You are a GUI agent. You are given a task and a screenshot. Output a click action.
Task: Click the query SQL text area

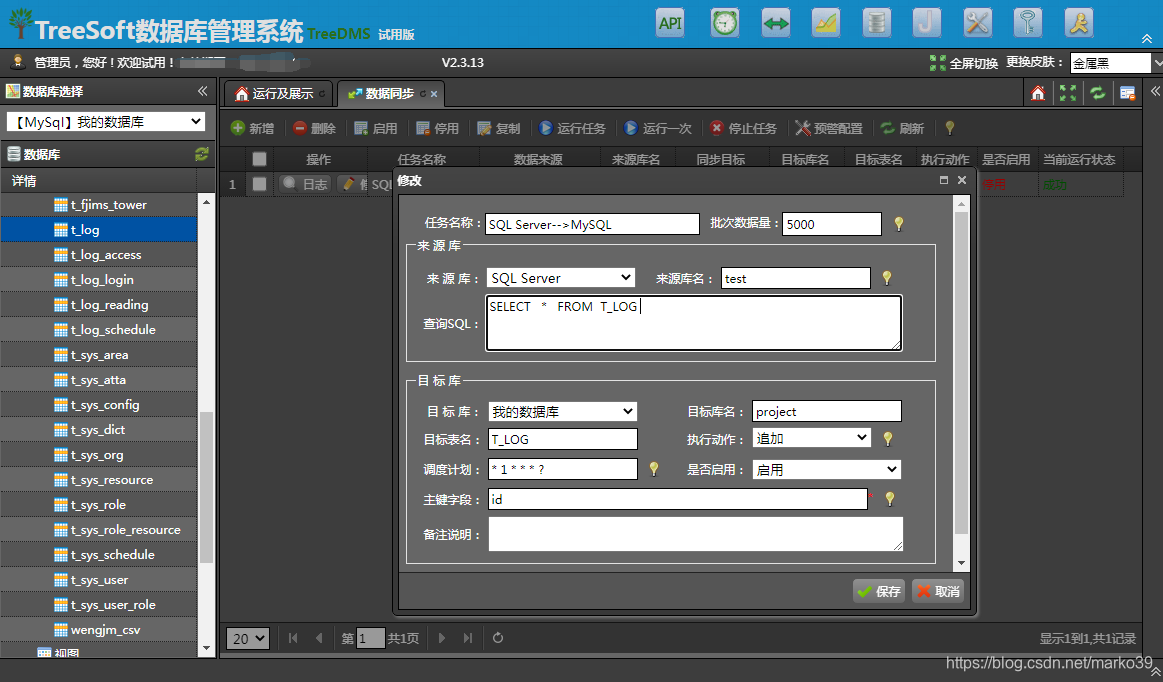693,323
